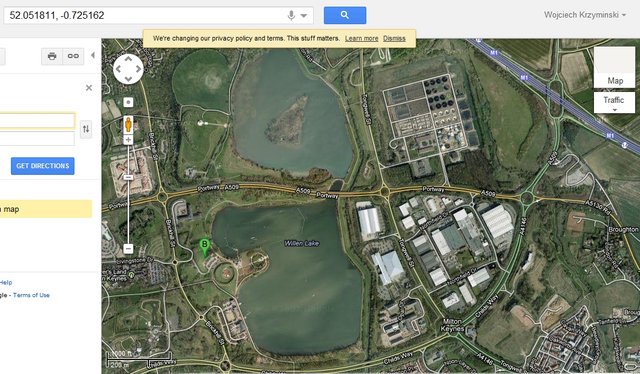Click the Terms of Use link
Viewport: 640px width, 374px height.
pyautogui.click(x=31, y=295)
